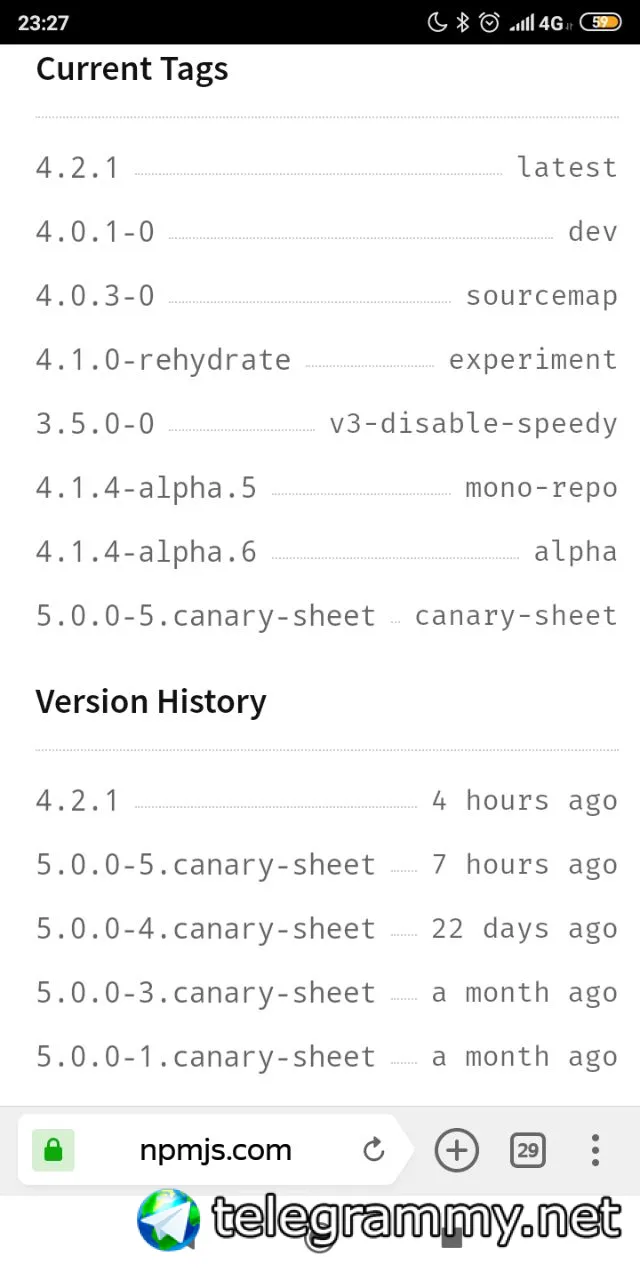Open the tab switcher showing 29
640x1280 pixels.
(527, 1150)
